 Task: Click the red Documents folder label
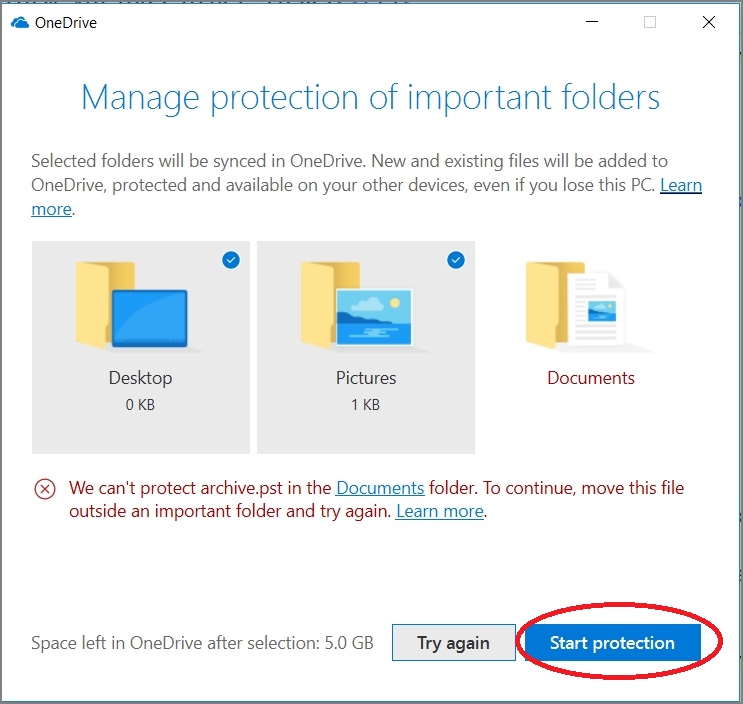click(x=591, y=378)
